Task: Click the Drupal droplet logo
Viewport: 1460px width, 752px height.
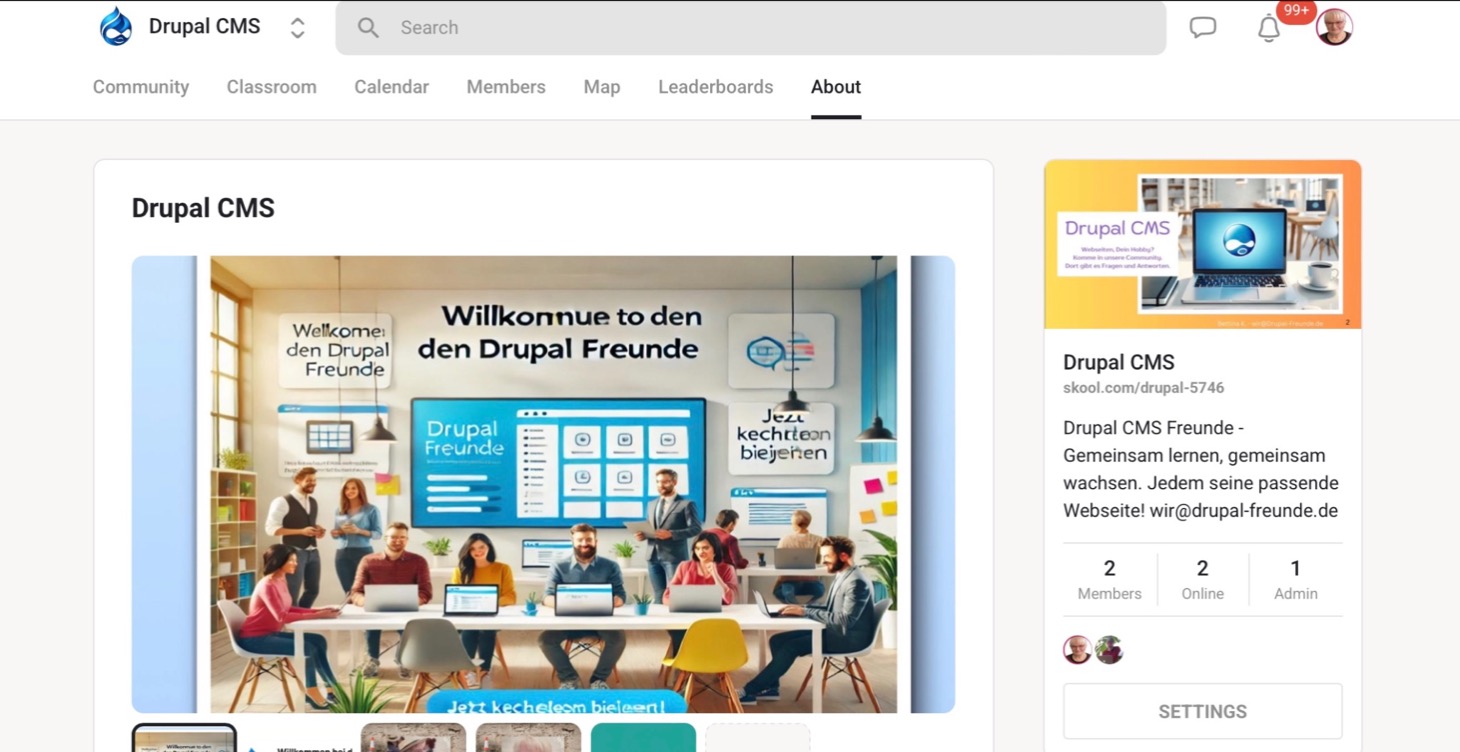Action: 116,27
